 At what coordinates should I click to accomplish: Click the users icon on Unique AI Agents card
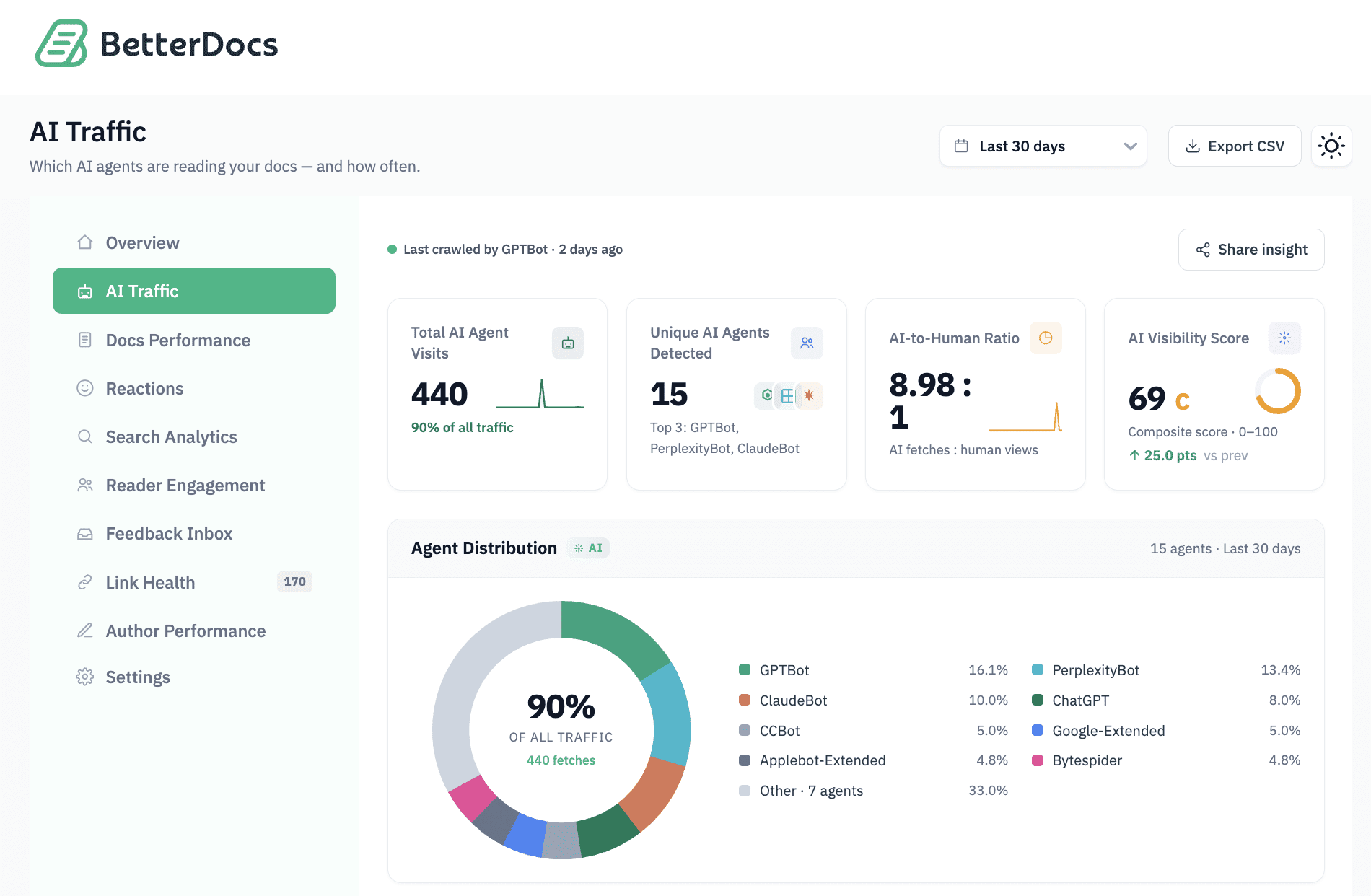(807, 343)
